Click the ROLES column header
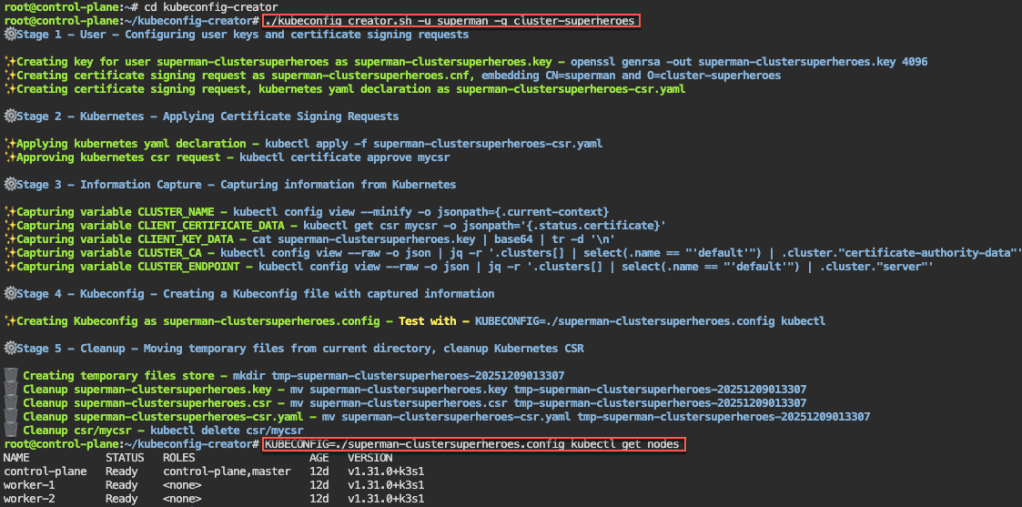Screen dimensions: 1022x507 coord(180,457)
